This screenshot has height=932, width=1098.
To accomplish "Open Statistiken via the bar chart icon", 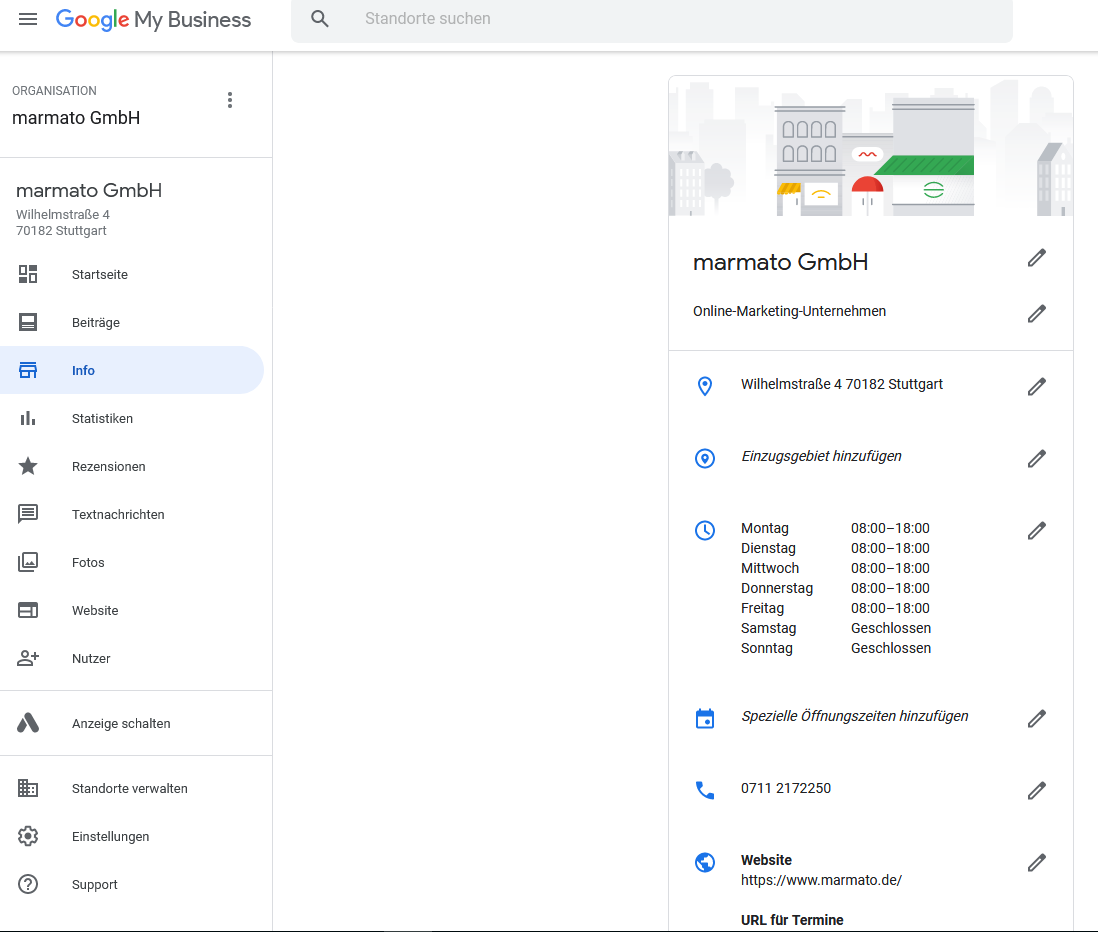I will coord(27,418).
